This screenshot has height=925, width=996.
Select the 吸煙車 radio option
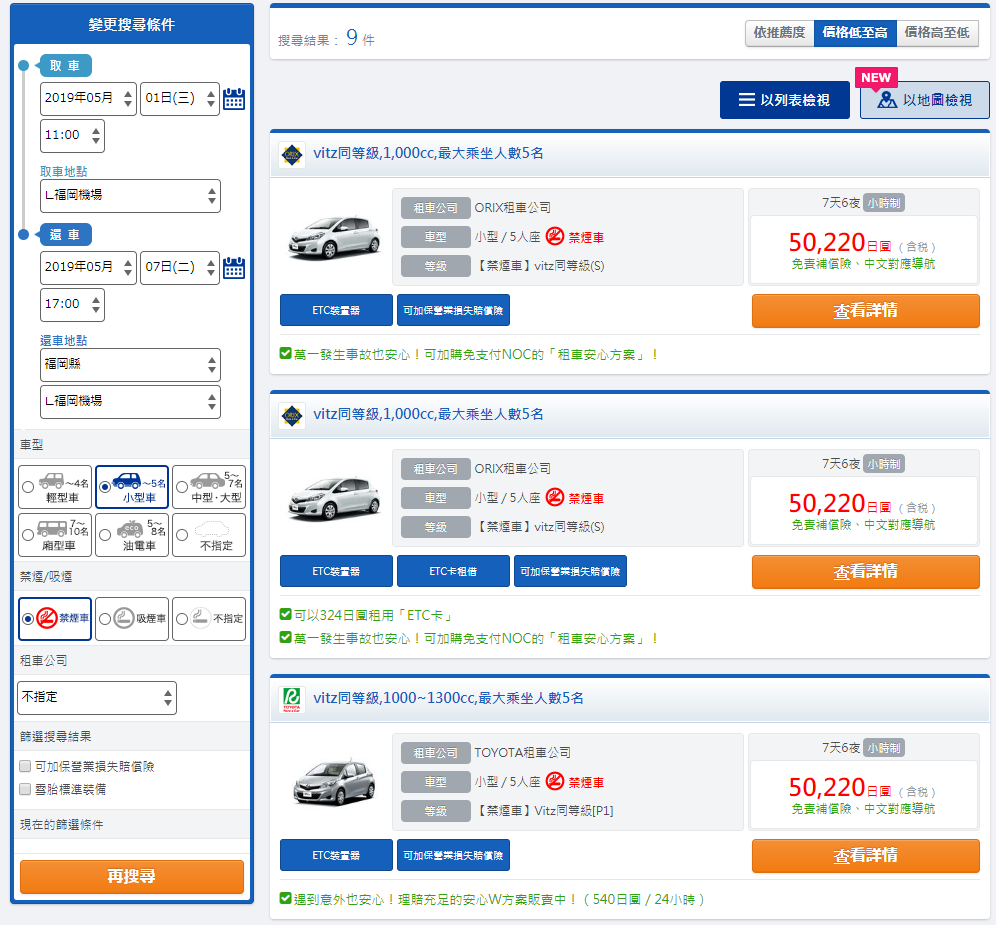coord(105,619)
